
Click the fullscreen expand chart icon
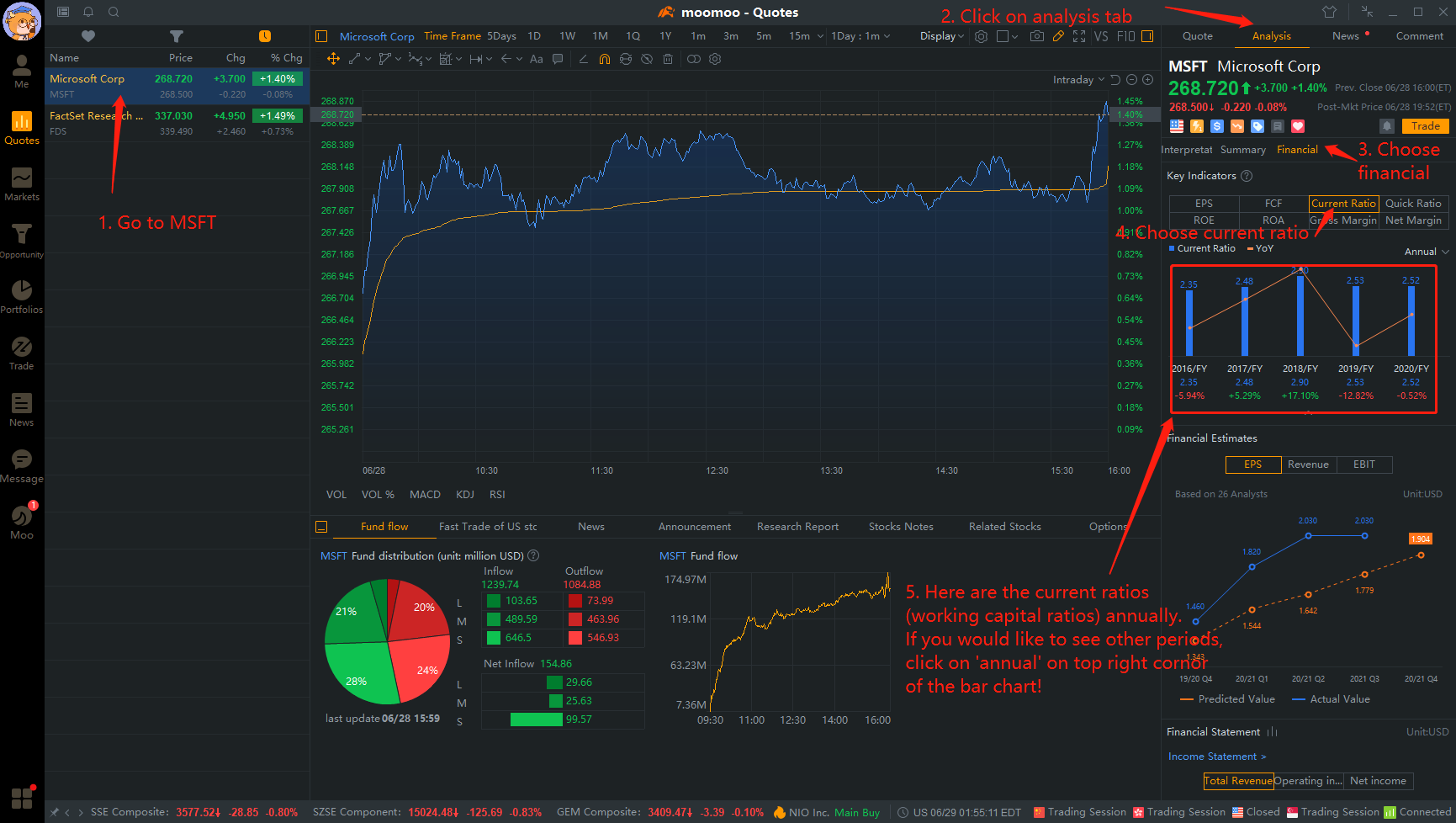coord(1079,36)
